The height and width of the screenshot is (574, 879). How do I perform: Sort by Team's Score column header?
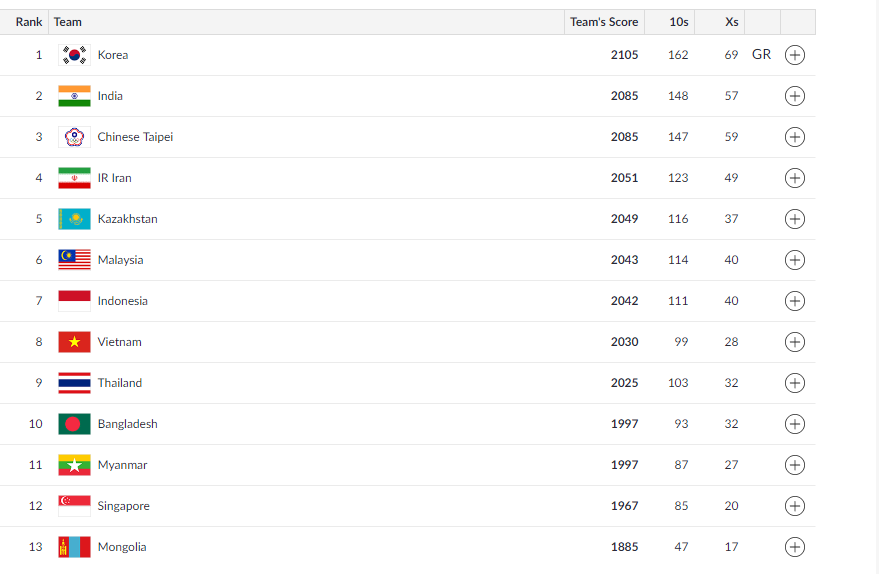click(604, 22)
